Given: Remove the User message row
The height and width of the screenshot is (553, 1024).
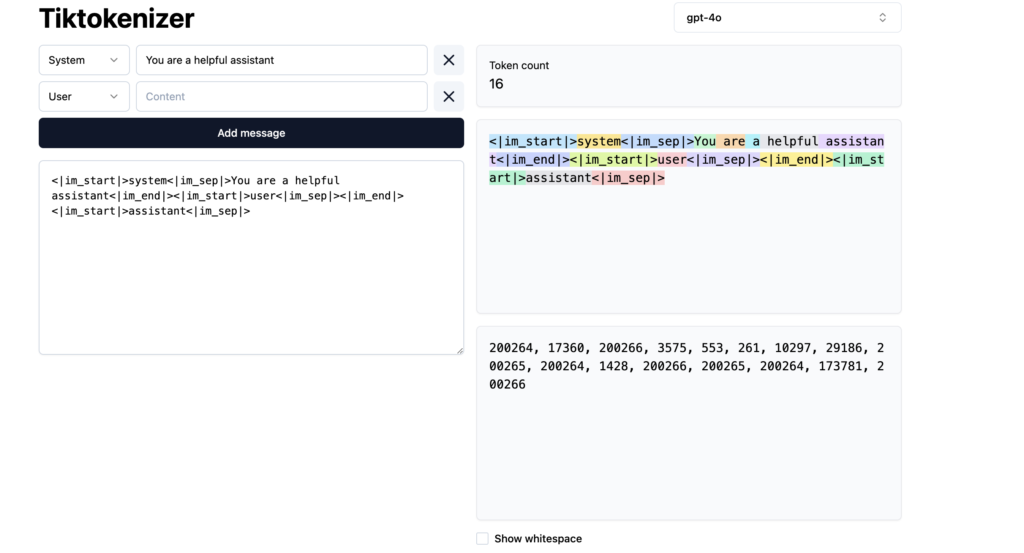Looking at the screenshot, I should (449, 97).
